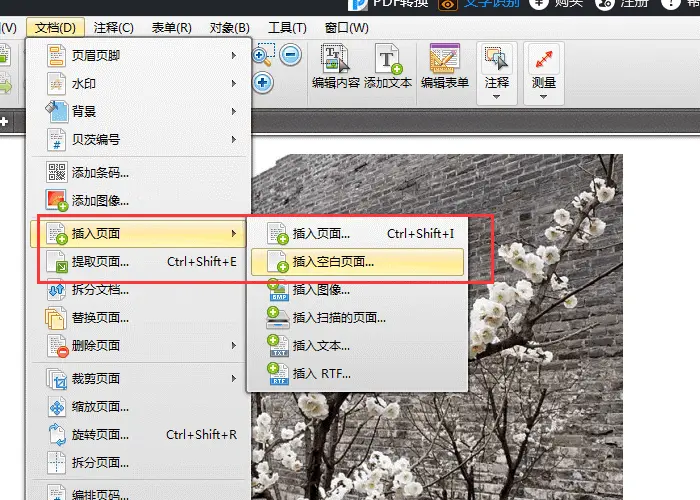Image resolution: width=700 pixels, height=500 pixels.
Task: Click the 注释 toolbar icon
Action: click(496, 59)
